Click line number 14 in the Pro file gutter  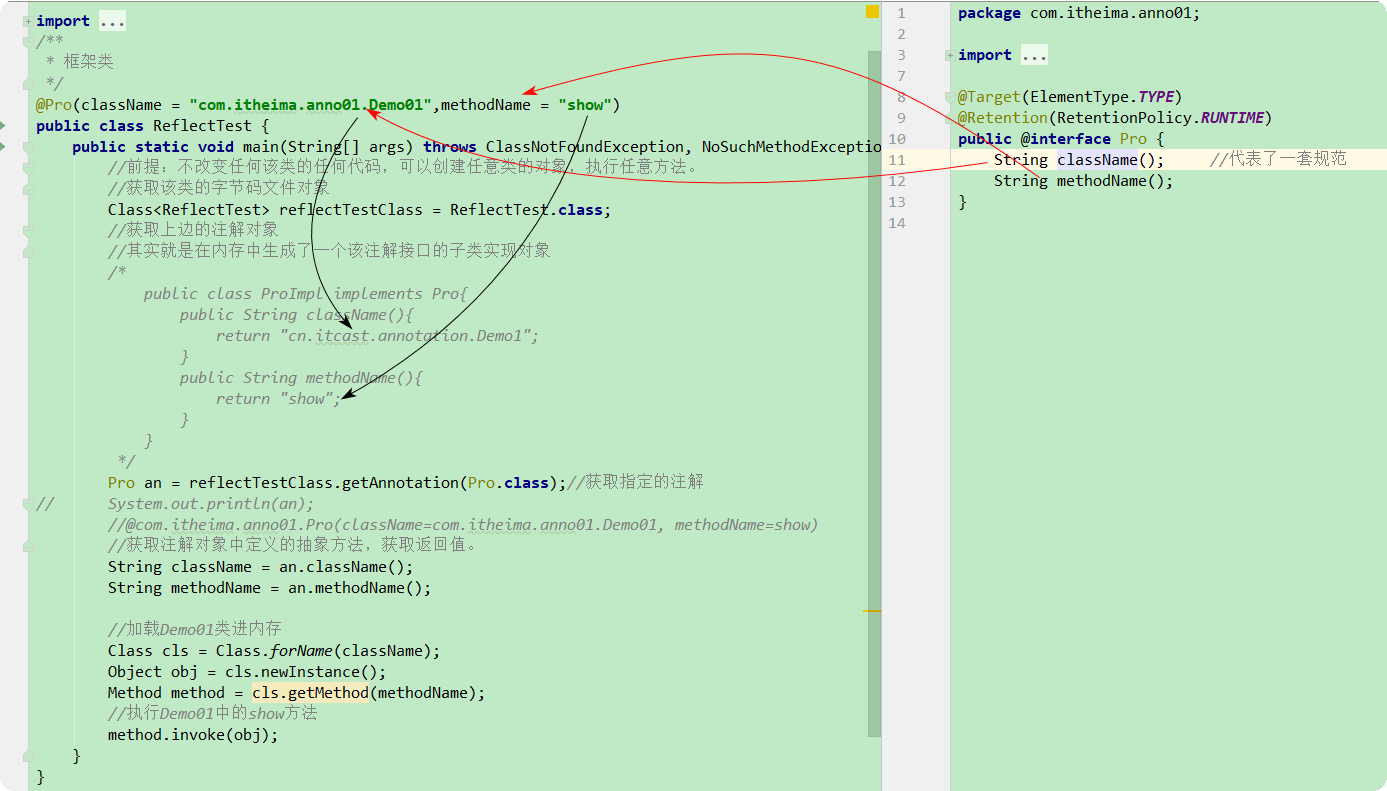click(x=896, y=223)
